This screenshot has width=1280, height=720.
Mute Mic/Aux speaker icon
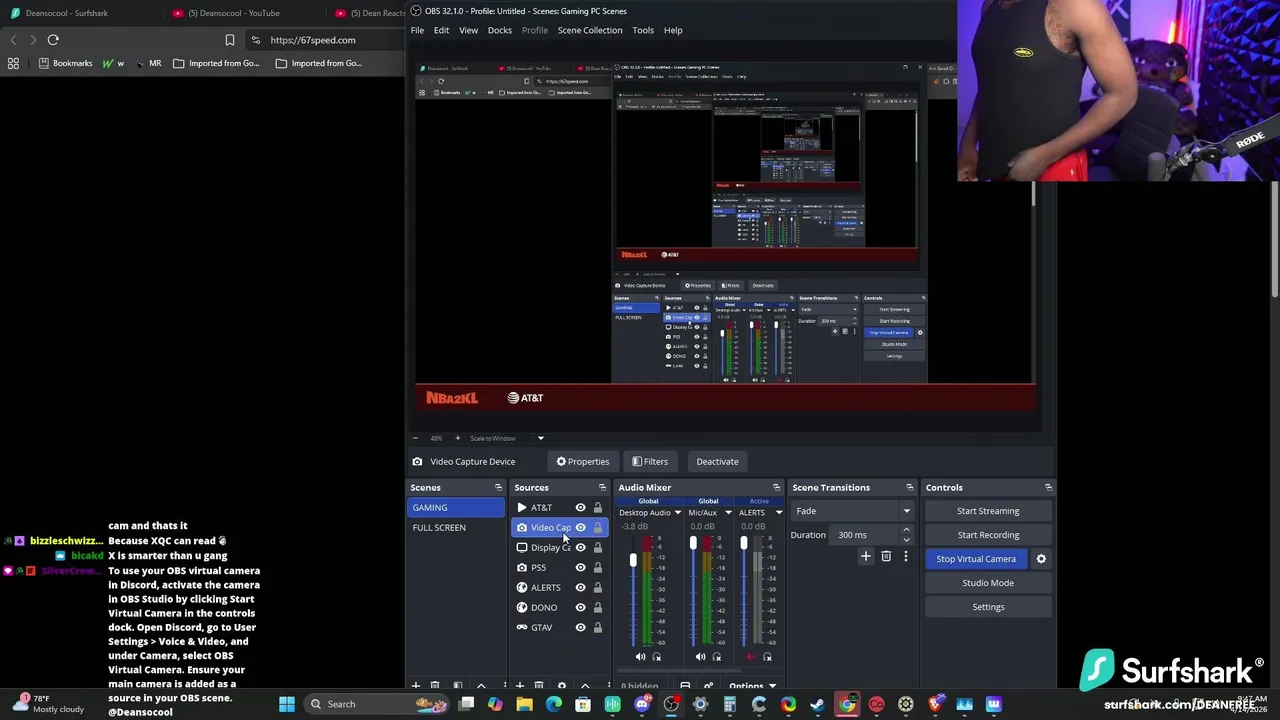tap(700, 657)
